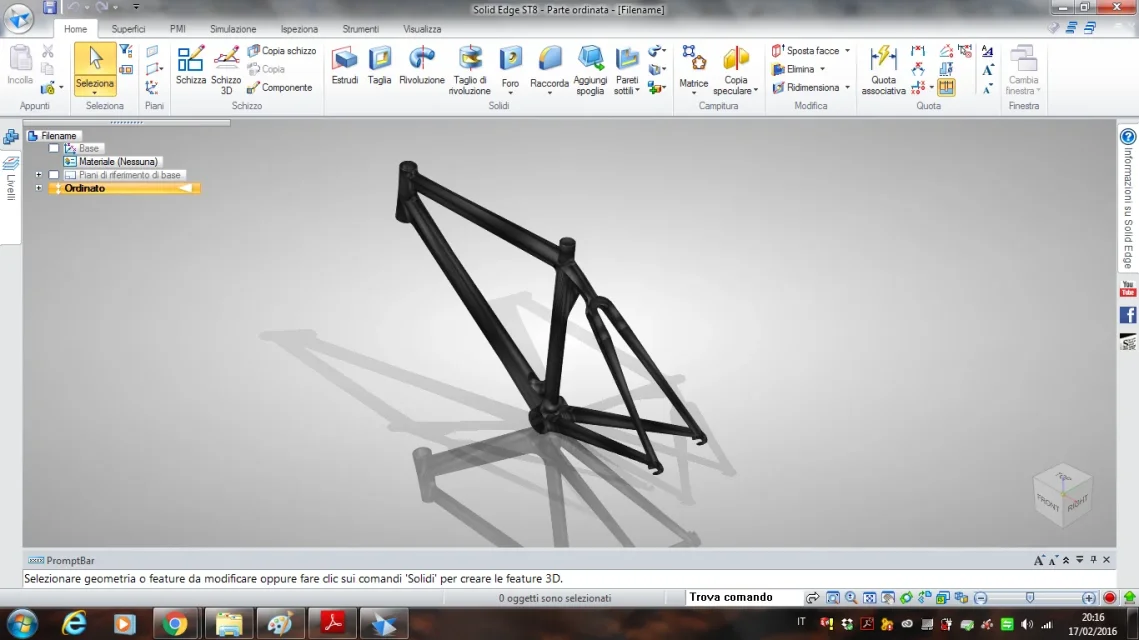Viewport: 1139px width, 640px height.
Task: Select the Estrudi extrude tool
Action: tap(344, 66)
